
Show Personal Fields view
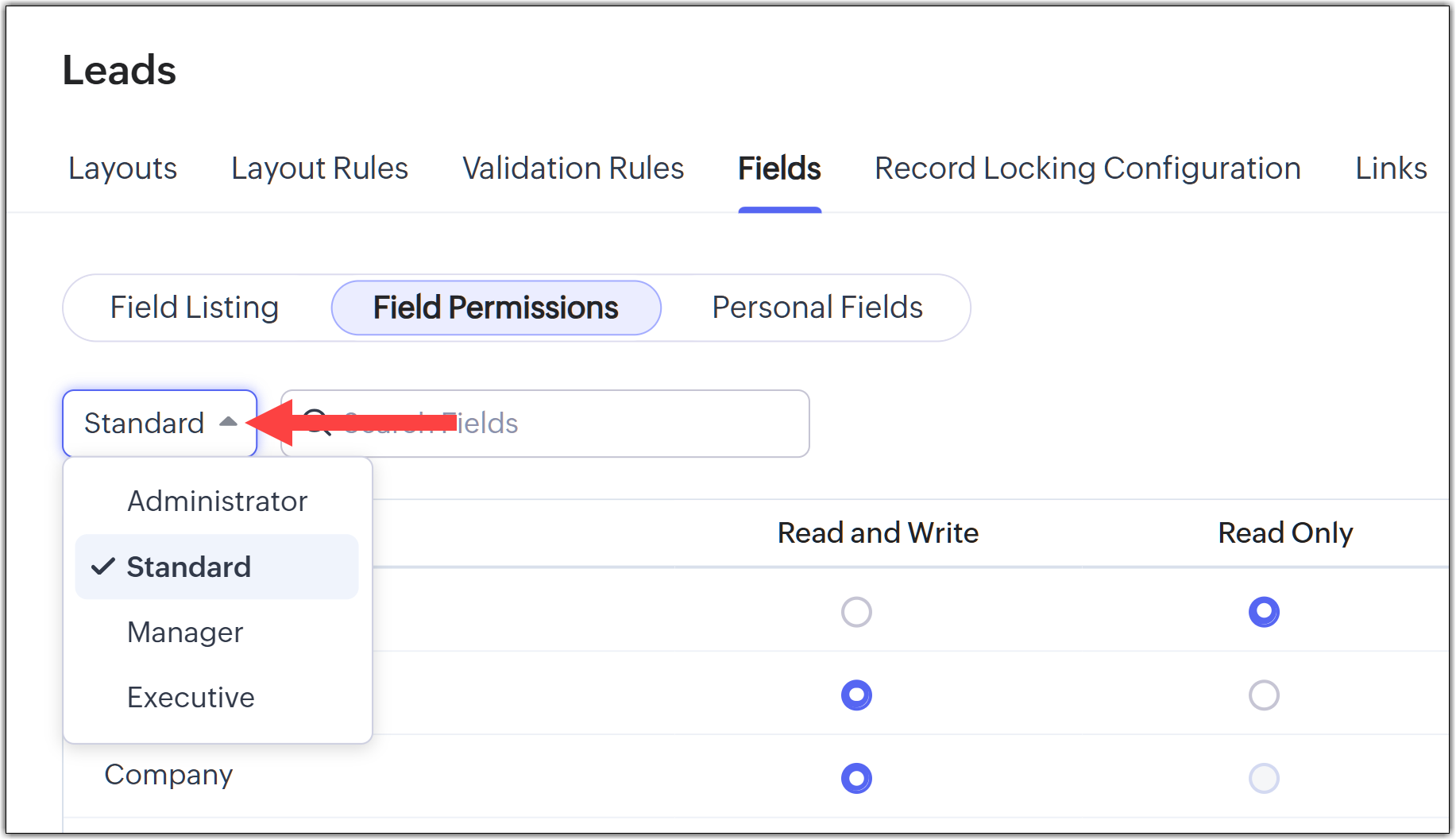[817, 308]
